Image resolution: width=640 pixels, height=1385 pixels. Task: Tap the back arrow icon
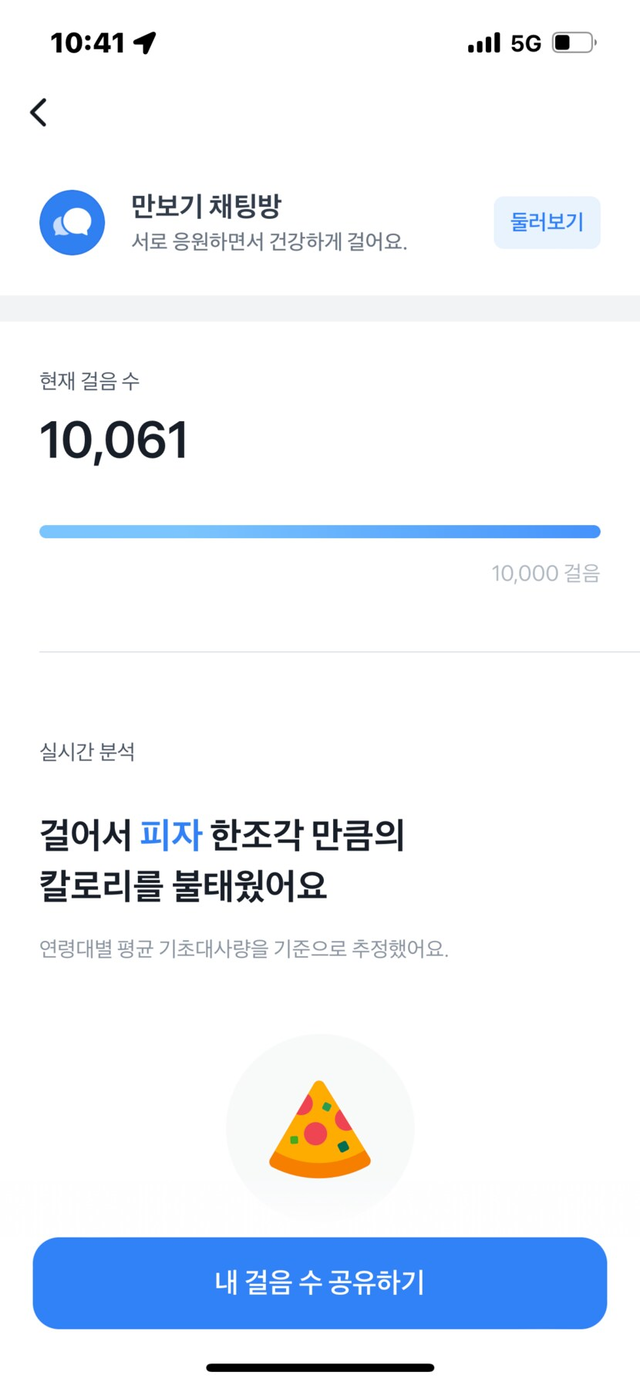38,112
